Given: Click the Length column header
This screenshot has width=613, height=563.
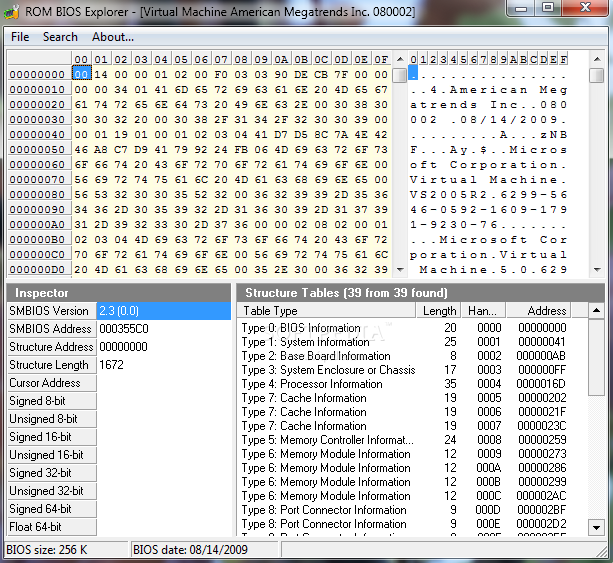Looking at the screenshot, I should 438,311.
